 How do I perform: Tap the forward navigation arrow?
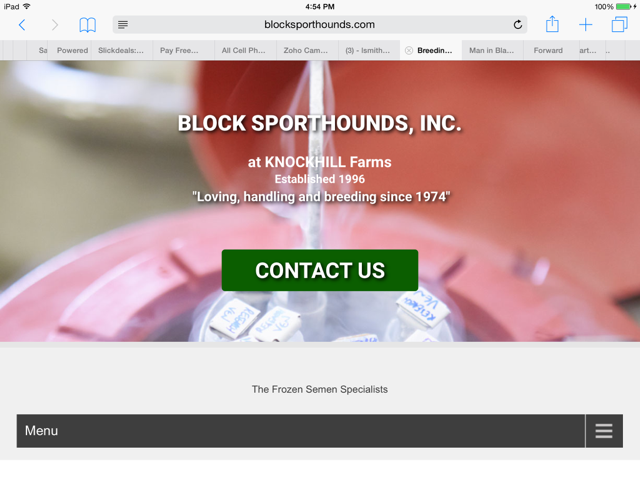tap(55, 25)
